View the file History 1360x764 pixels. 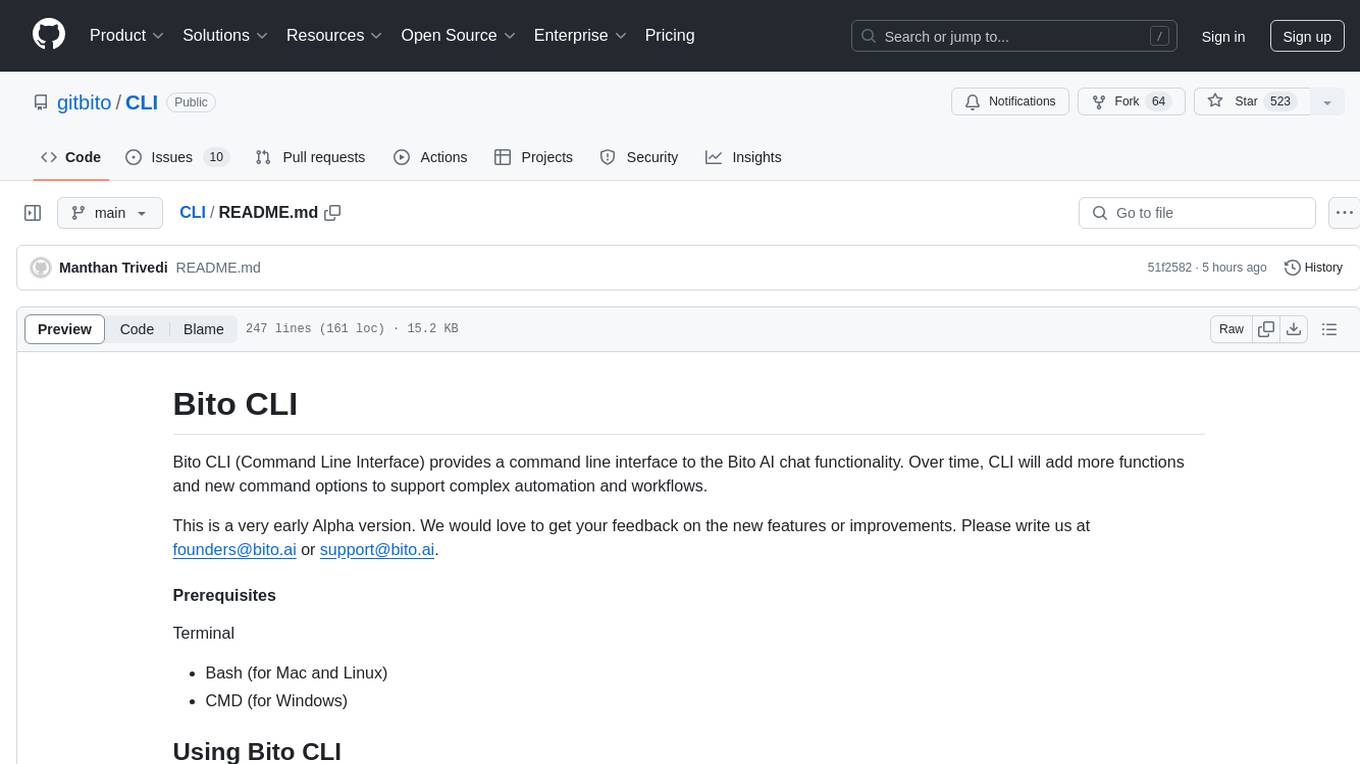coord(1313,268)
